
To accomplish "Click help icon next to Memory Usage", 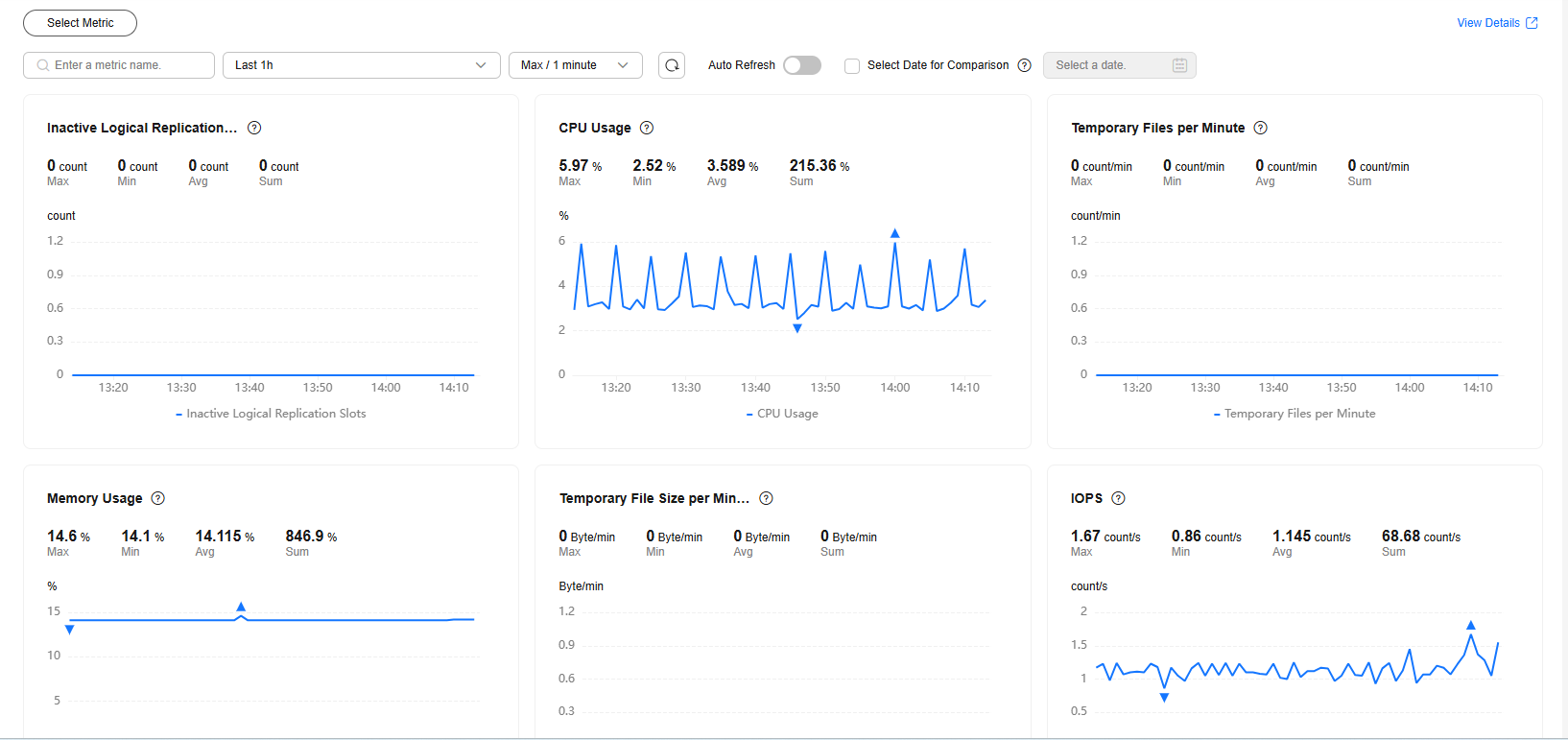I will pyautogui.click(x=158, y=498).
